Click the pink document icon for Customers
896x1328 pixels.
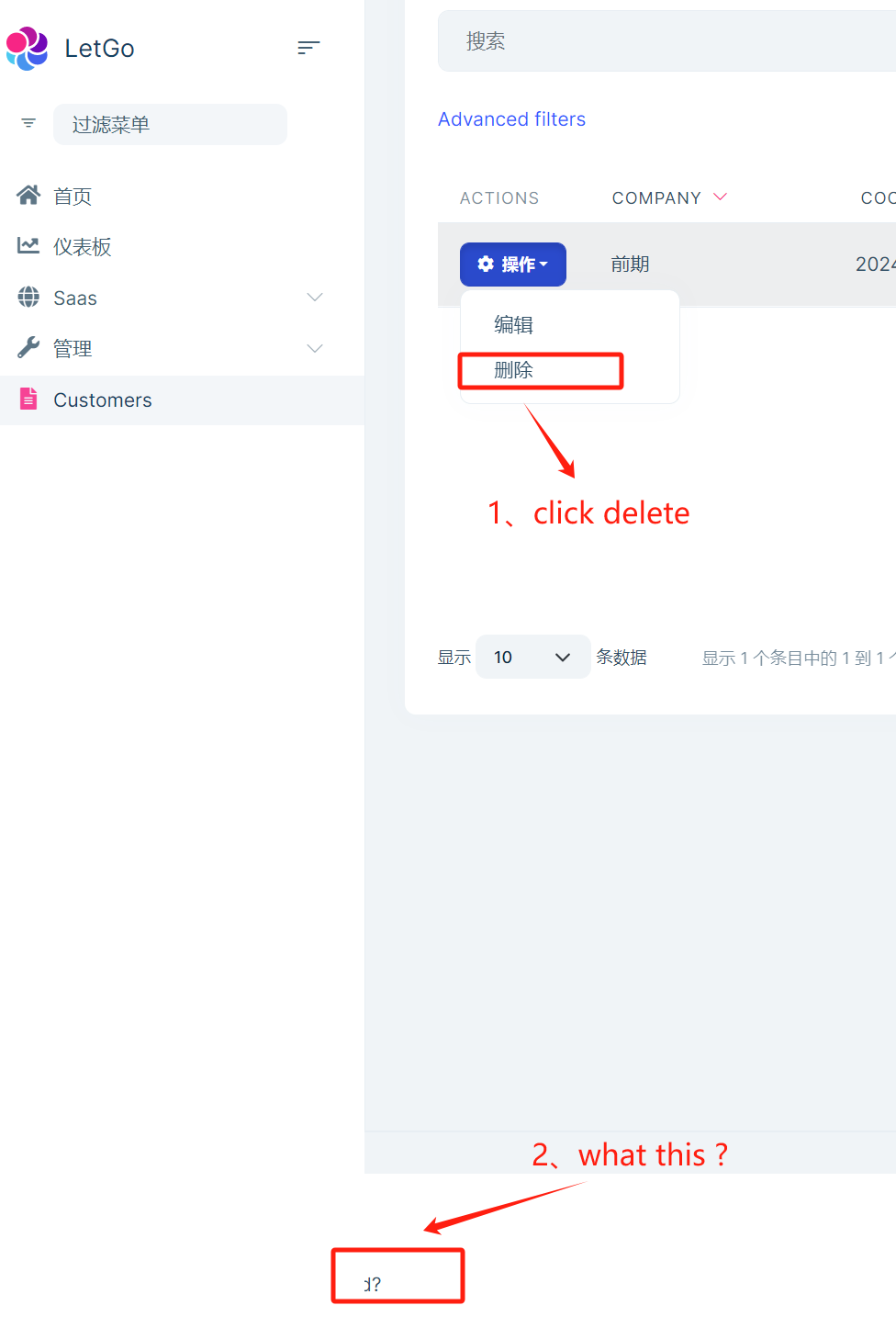click(x=28, y=399)
